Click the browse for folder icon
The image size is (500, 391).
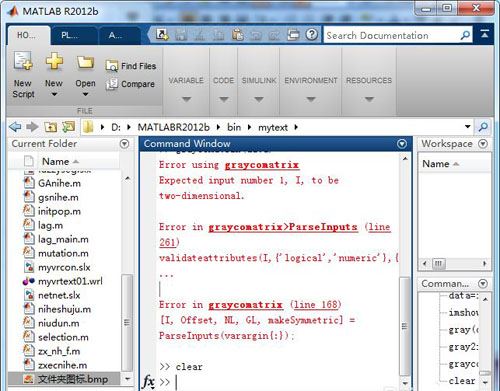(69, 127)
